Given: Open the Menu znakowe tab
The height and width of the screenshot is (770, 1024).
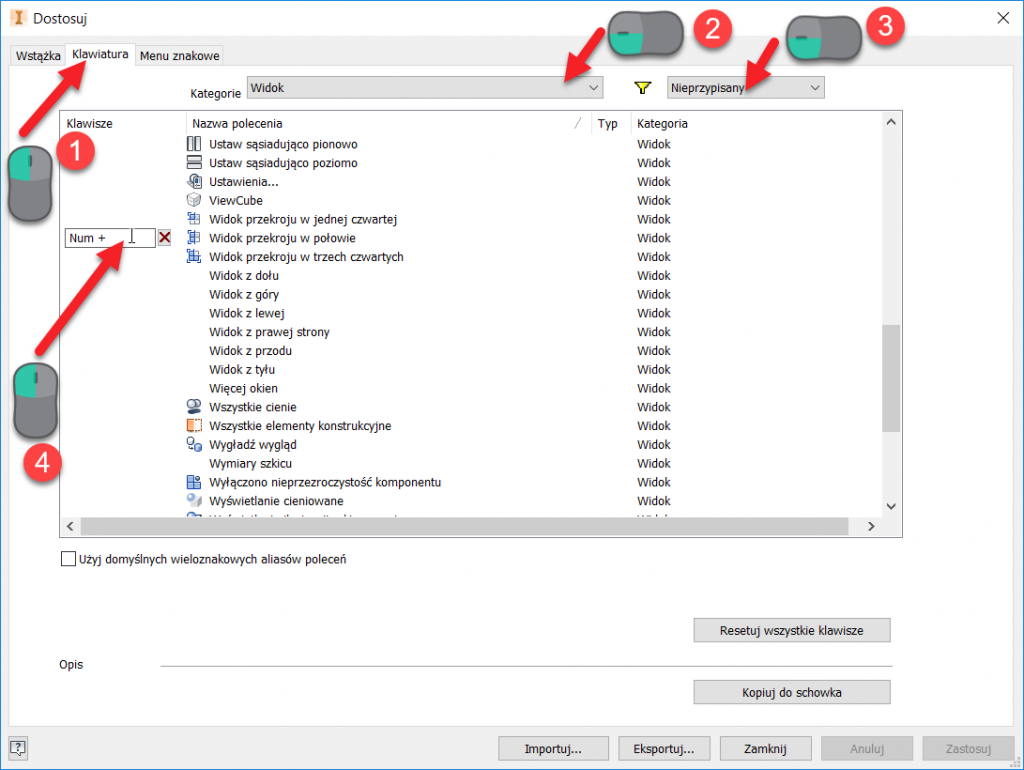Looking at the screenshot, I should coord(179,56).
